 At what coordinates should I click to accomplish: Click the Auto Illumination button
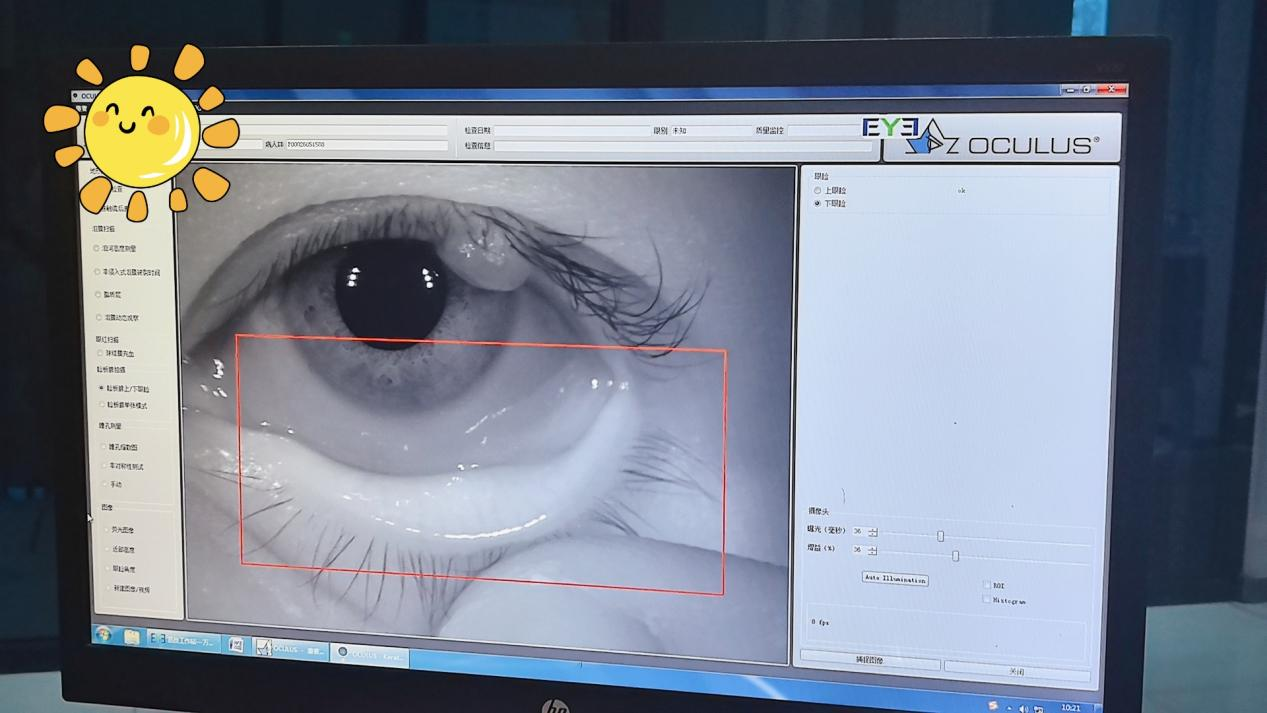coord(895,580)
